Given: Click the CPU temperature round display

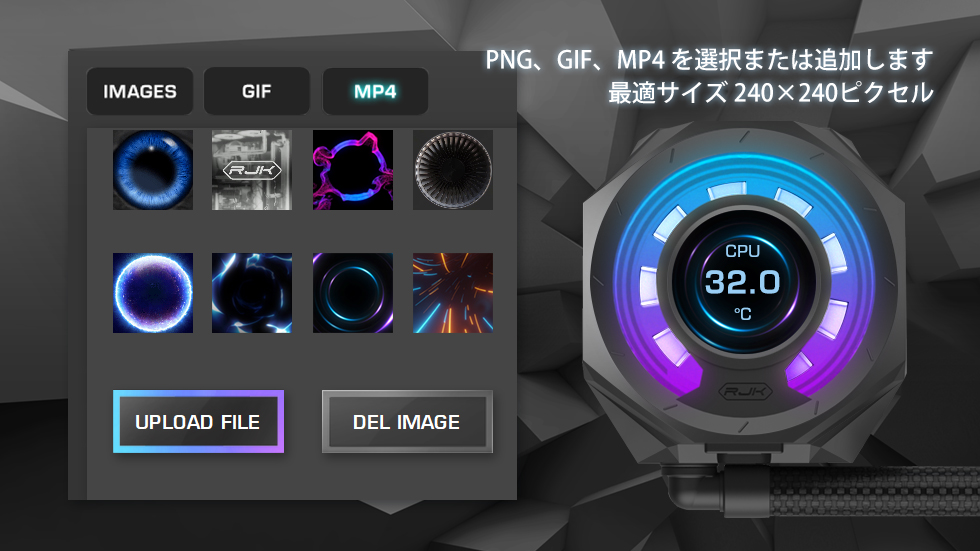Looking at the screenshot, I should [742, 281].
